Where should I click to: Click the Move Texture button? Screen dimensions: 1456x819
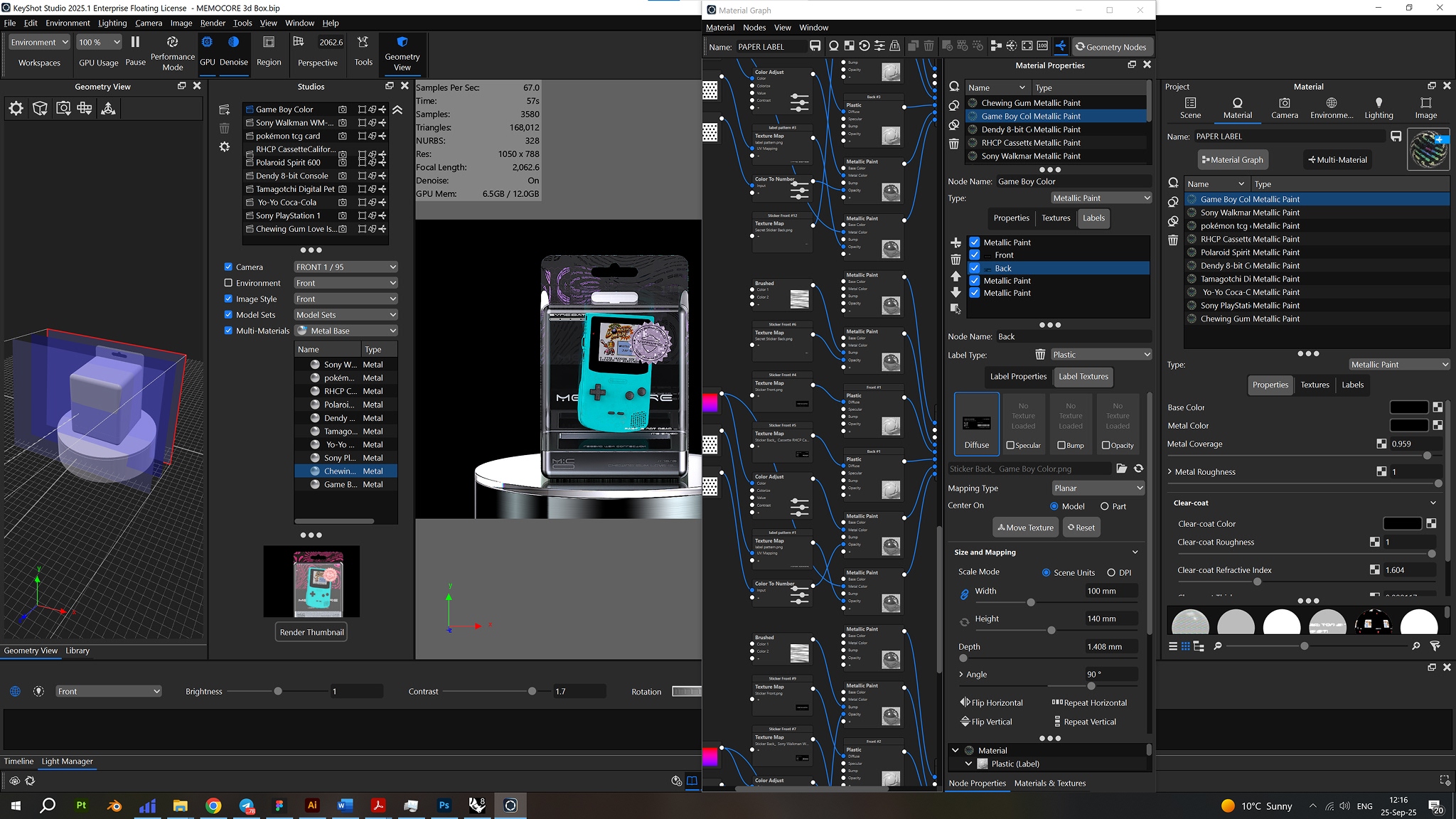click(x=1025, y=528)
